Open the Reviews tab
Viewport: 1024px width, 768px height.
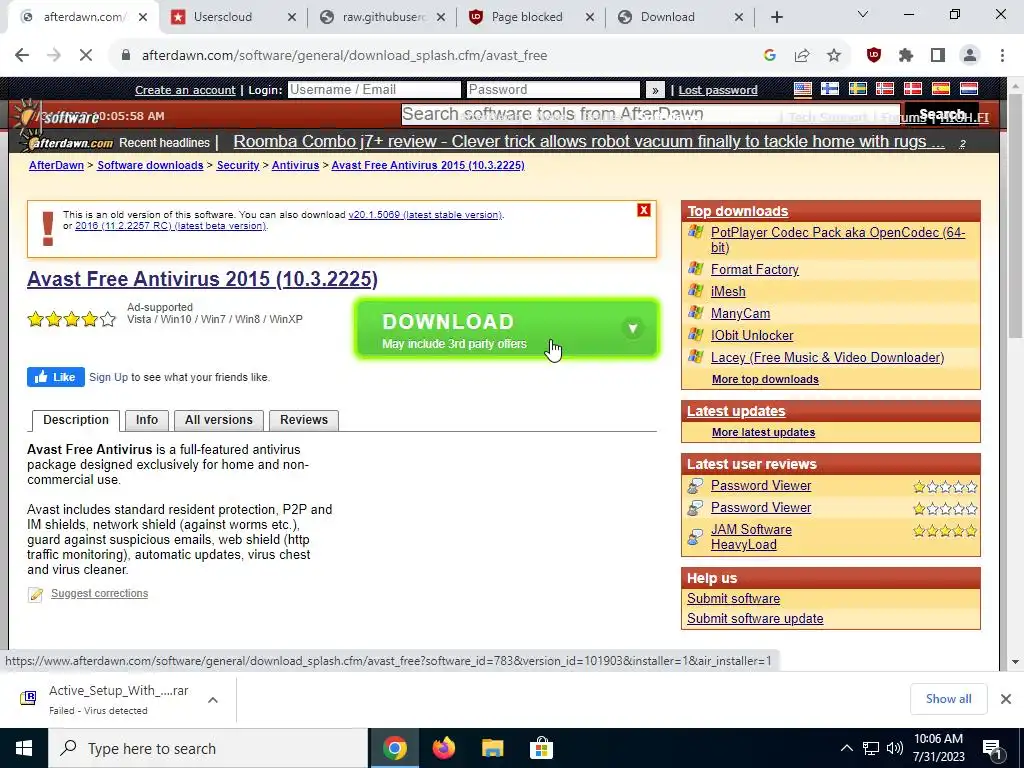(304, 420)
